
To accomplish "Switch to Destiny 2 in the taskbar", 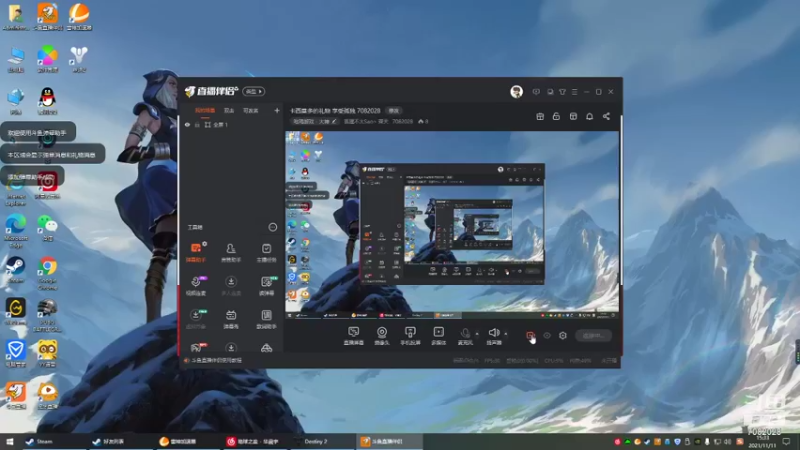I will [323, 441].
